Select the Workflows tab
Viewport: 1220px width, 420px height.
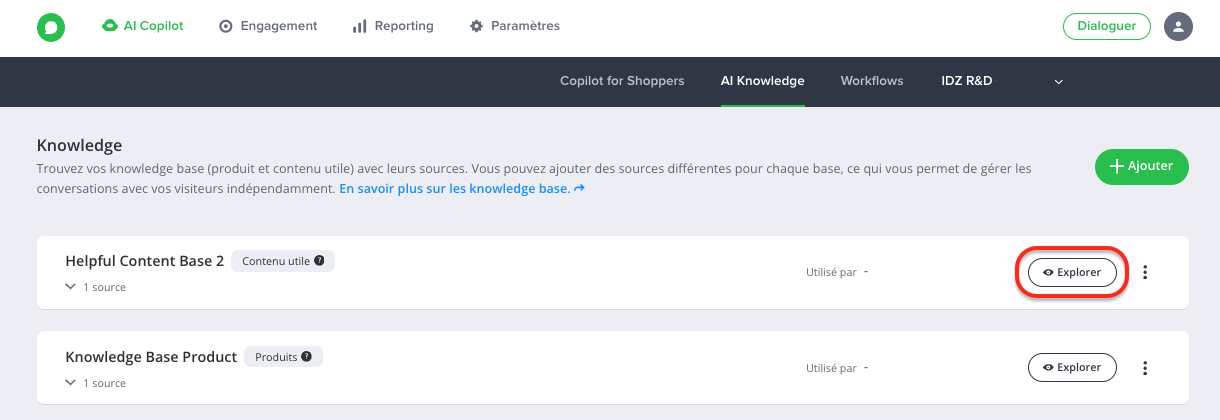872,81
